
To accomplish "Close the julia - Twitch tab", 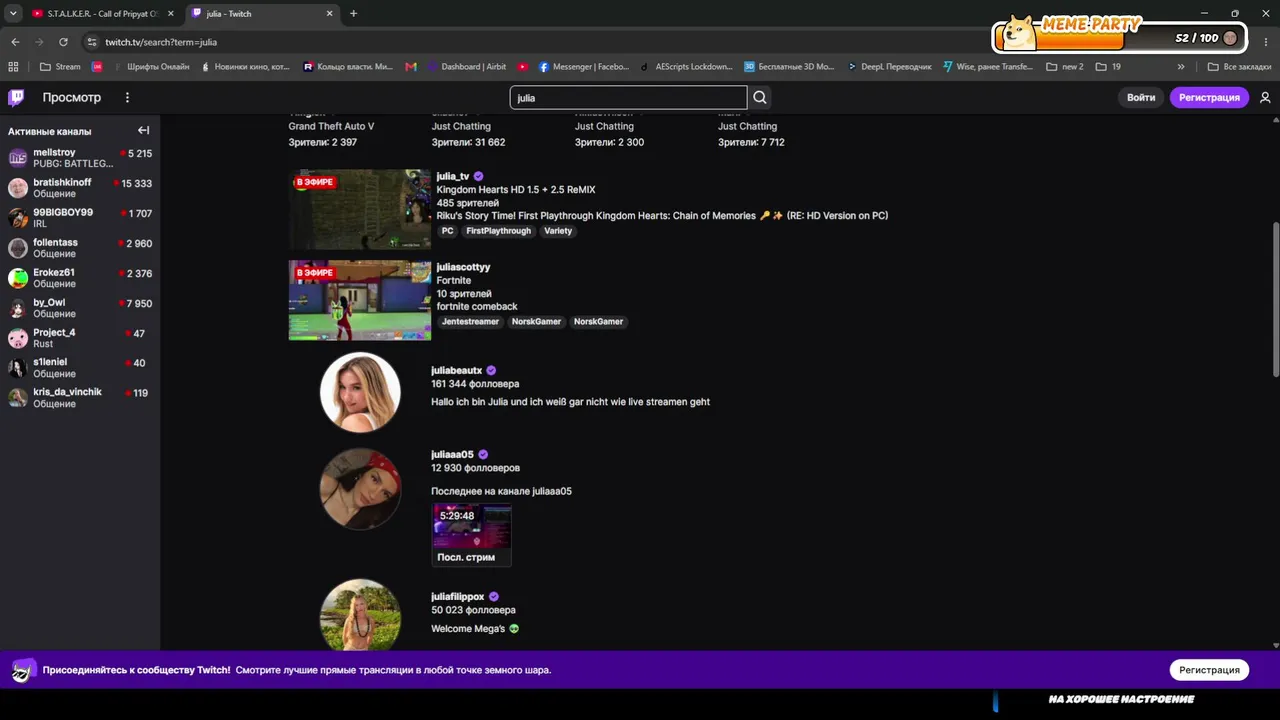I will 330,14.
